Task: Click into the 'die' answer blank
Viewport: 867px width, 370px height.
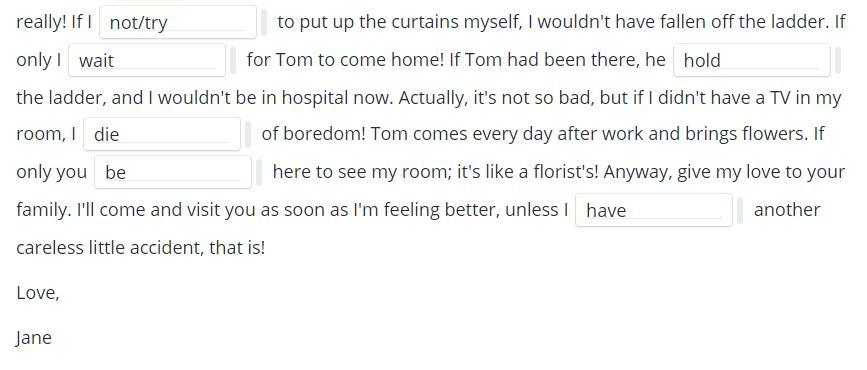Action: click(162, 134)
